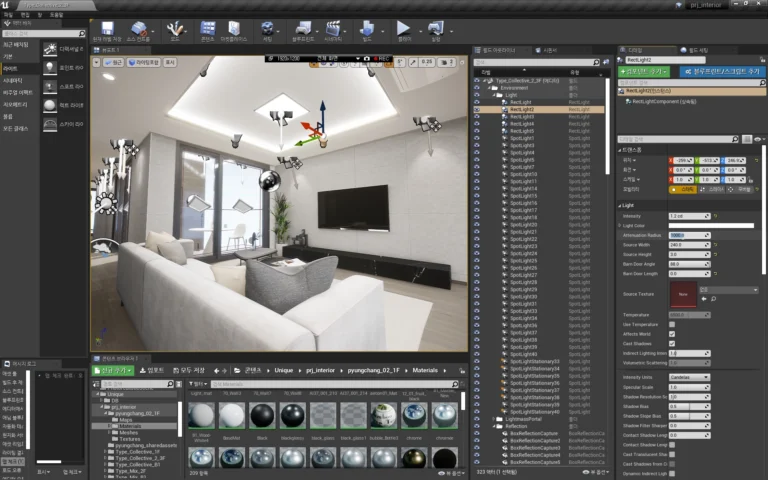Screen dimensions: 768x480
Task: Click the blue Blueprint/Add Script button
Action: [722, 72]
